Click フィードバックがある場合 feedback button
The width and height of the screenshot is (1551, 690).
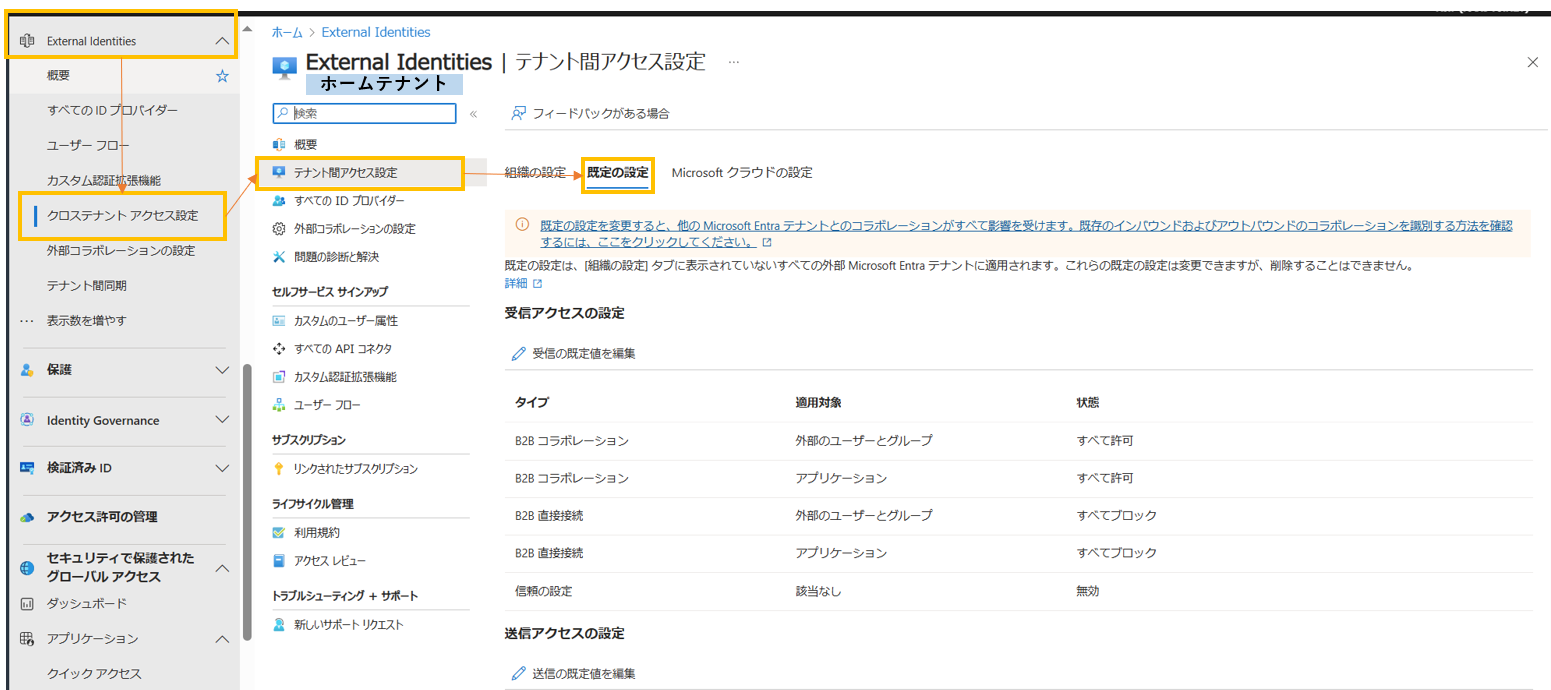590,113
